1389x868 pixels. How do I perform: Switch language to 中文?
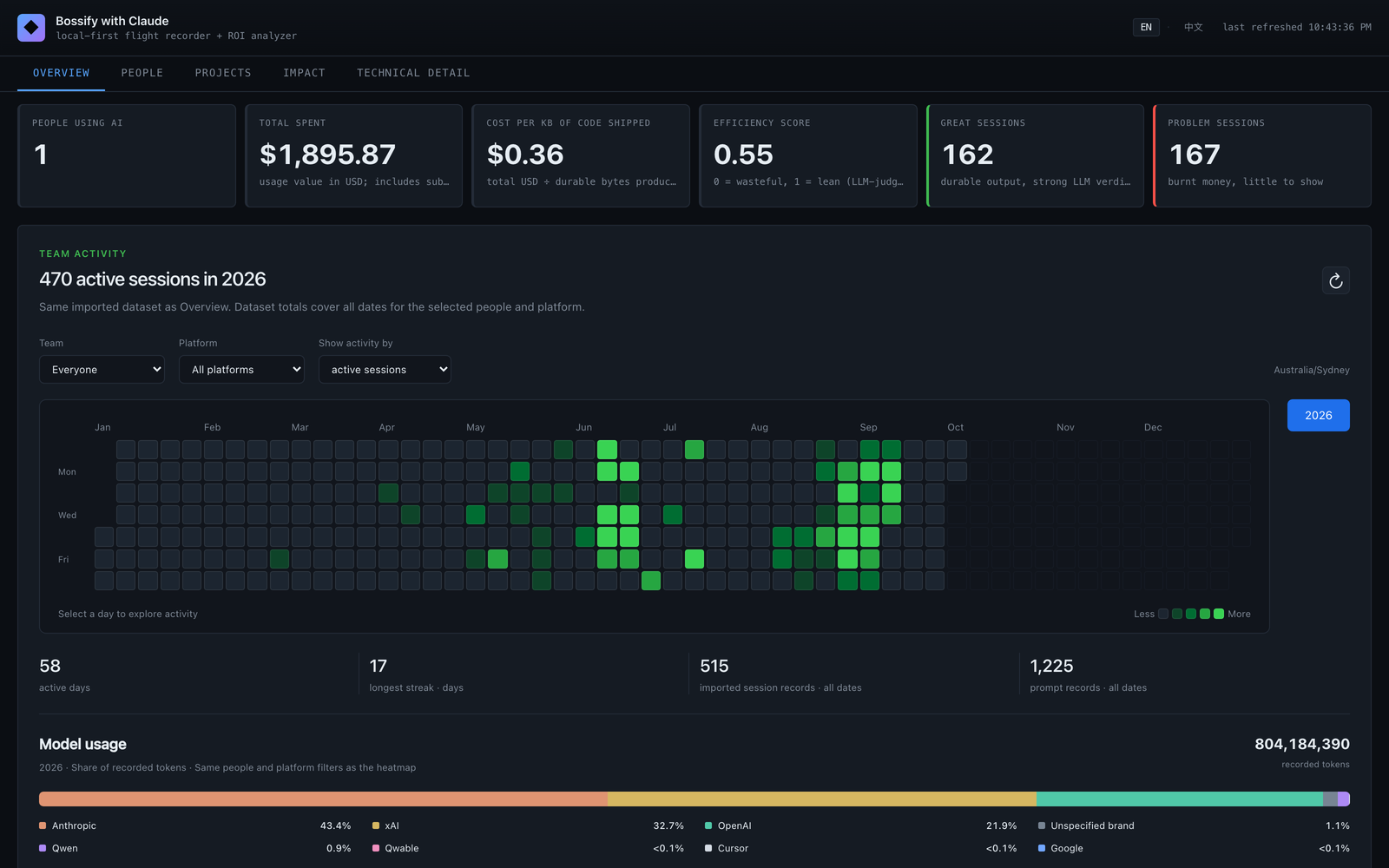click(x=1194, y=27)
